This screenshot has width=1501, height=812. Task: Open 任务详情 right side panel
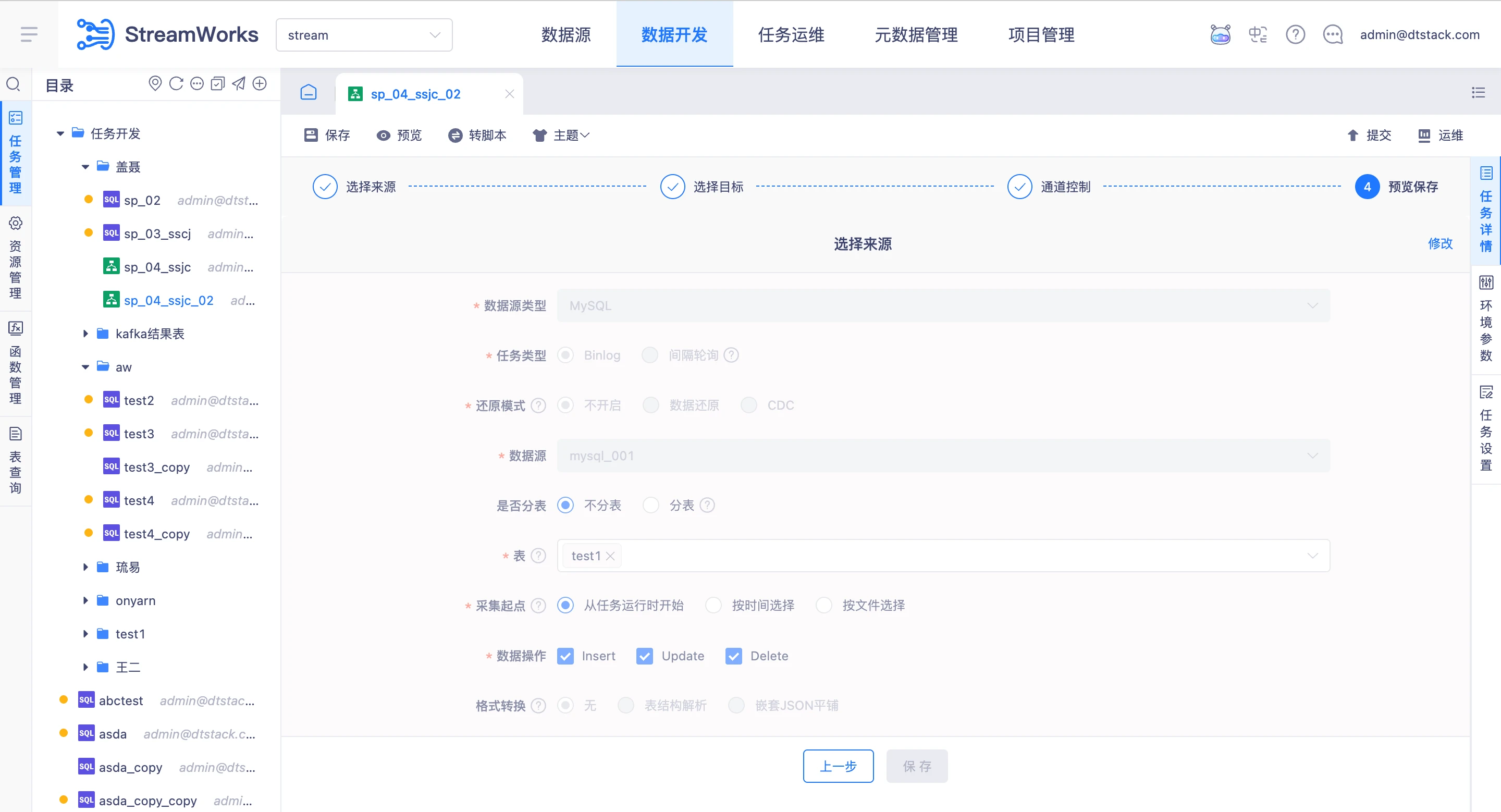pos(1486,210)
